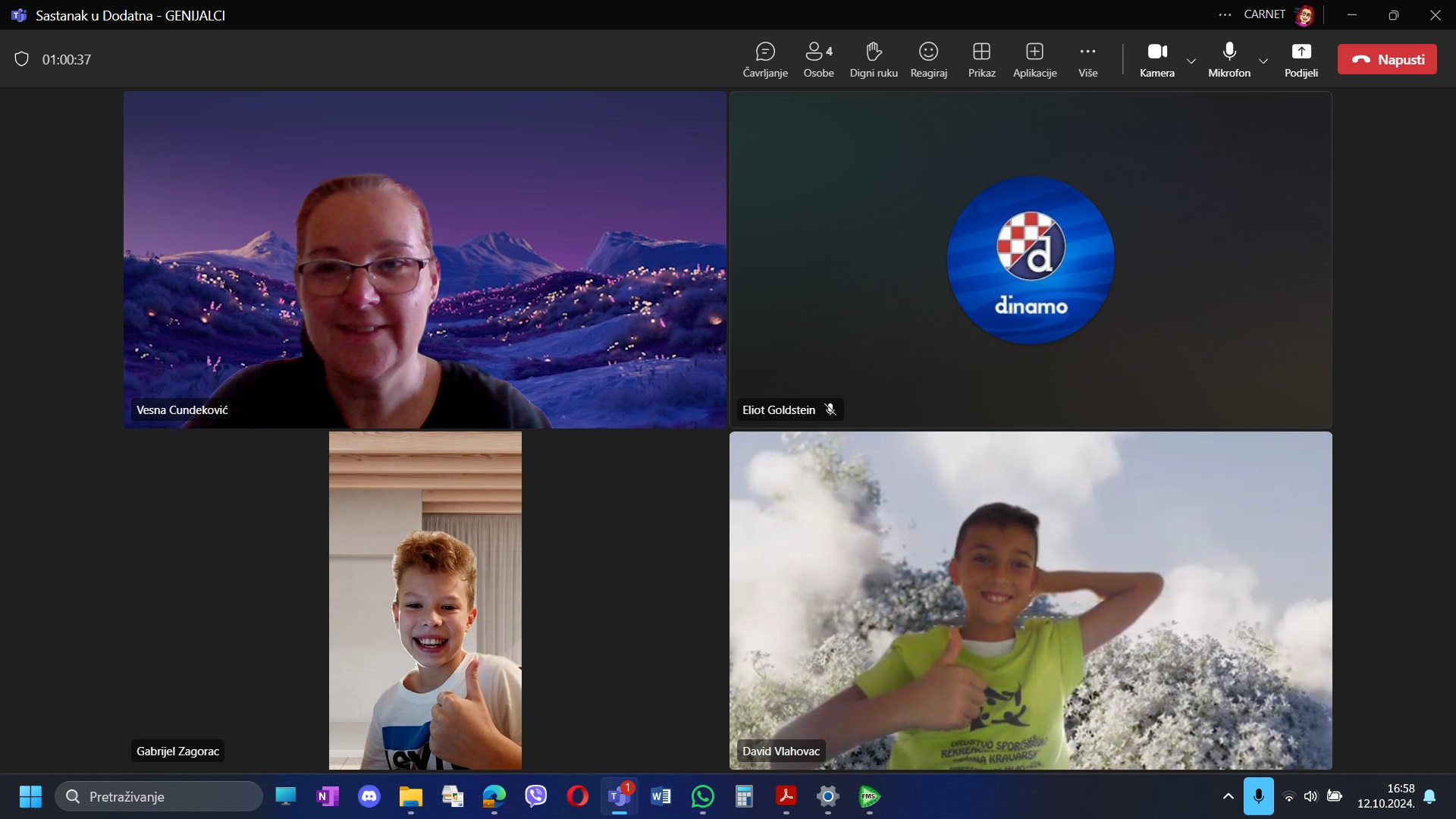The width and height of the screenshot is (1456, 819).
Task: Select Eliot Goldstein's dinamo avatar tile
Action: (x=1031, y=259)
